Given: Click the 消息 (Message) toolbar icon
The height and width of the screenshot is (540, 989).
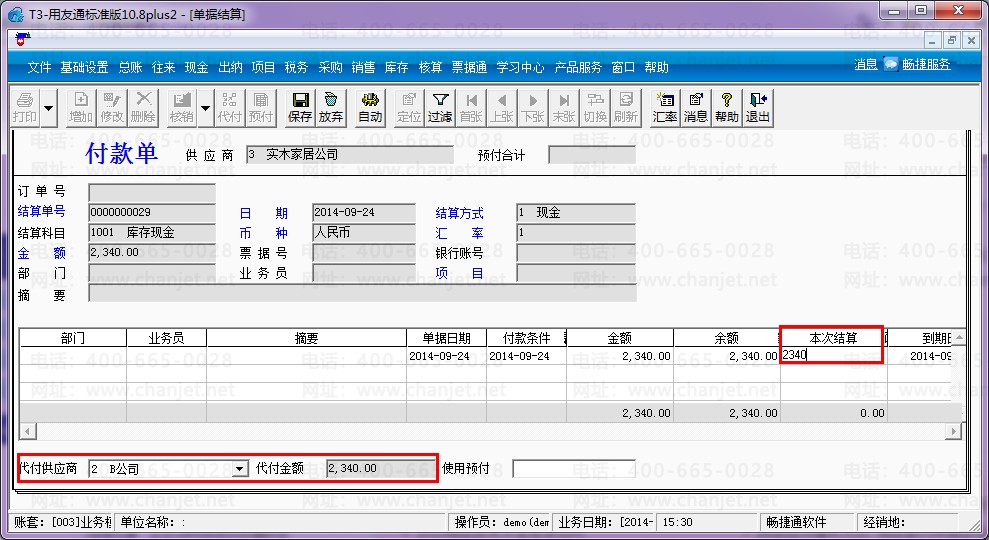Looking at the screenshot, I should 695,107.
